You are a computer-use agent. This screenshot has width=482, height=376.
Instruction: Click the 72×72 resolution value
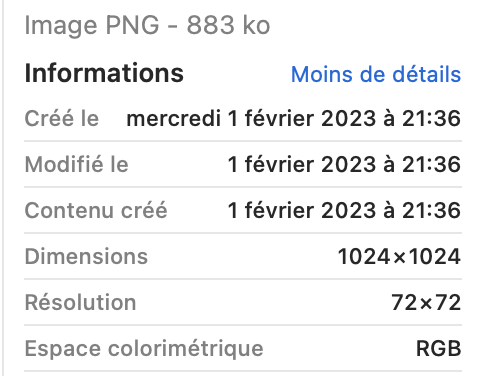[x=426, y=302]
